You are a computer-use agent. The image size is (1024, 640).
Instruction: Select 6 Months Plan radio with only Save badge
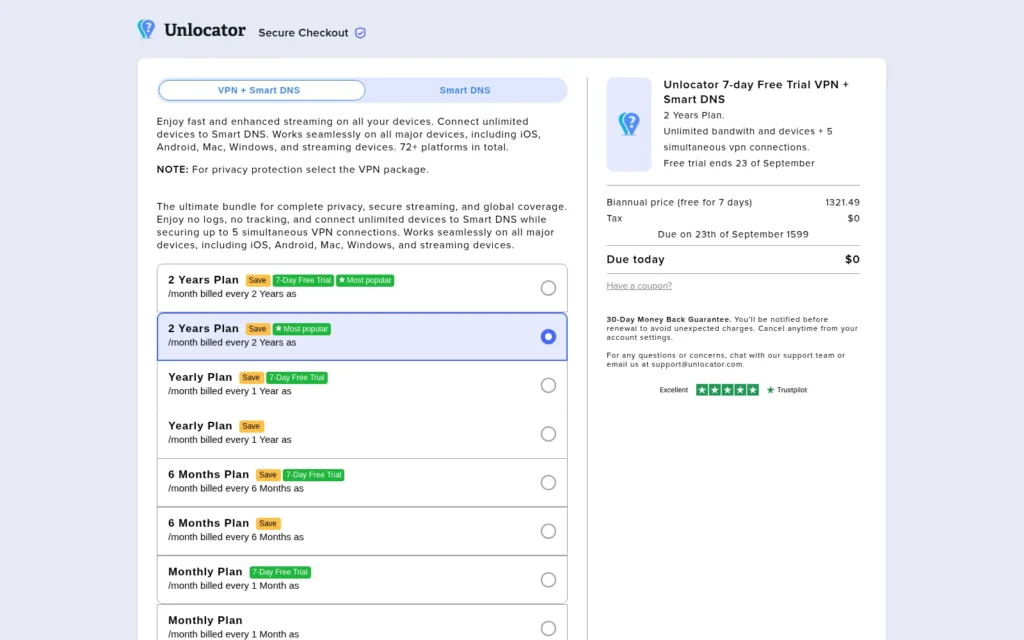pos(548,531)
